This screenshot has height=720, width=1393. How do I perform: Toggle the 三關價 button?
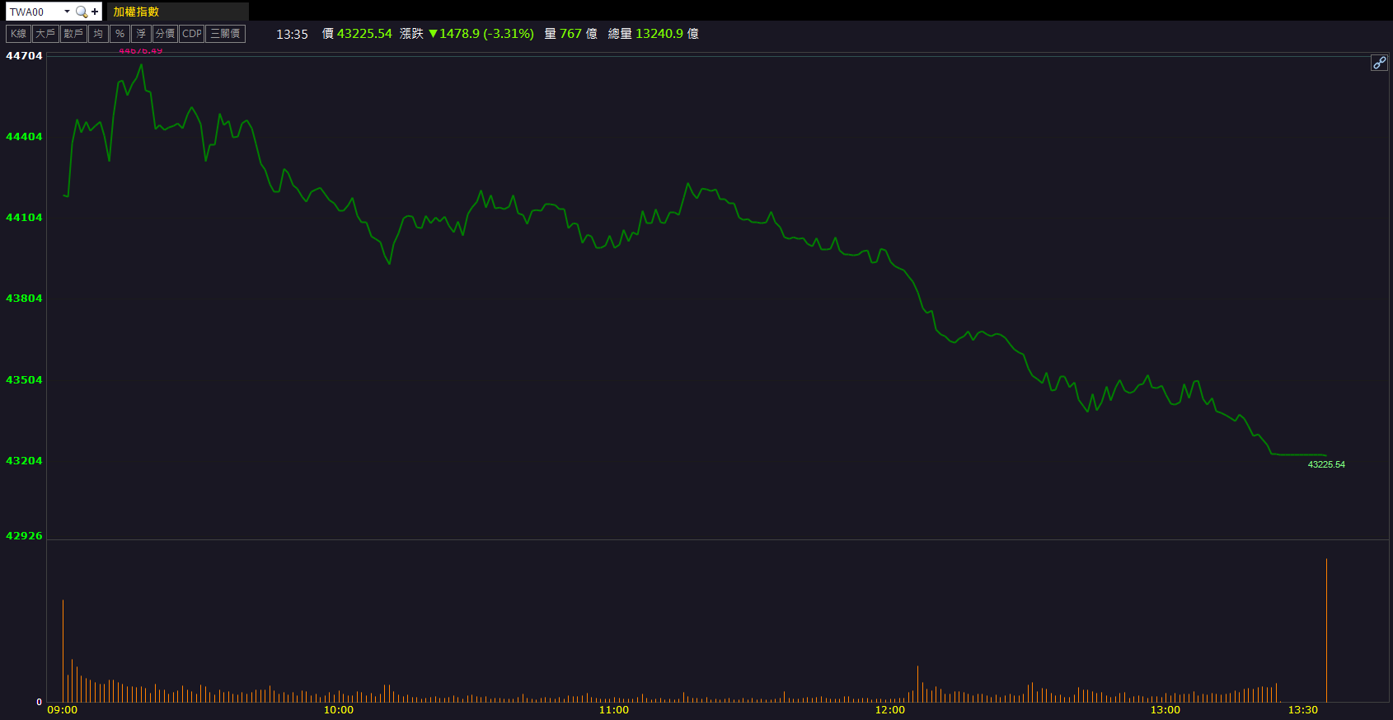coord(225,34)
